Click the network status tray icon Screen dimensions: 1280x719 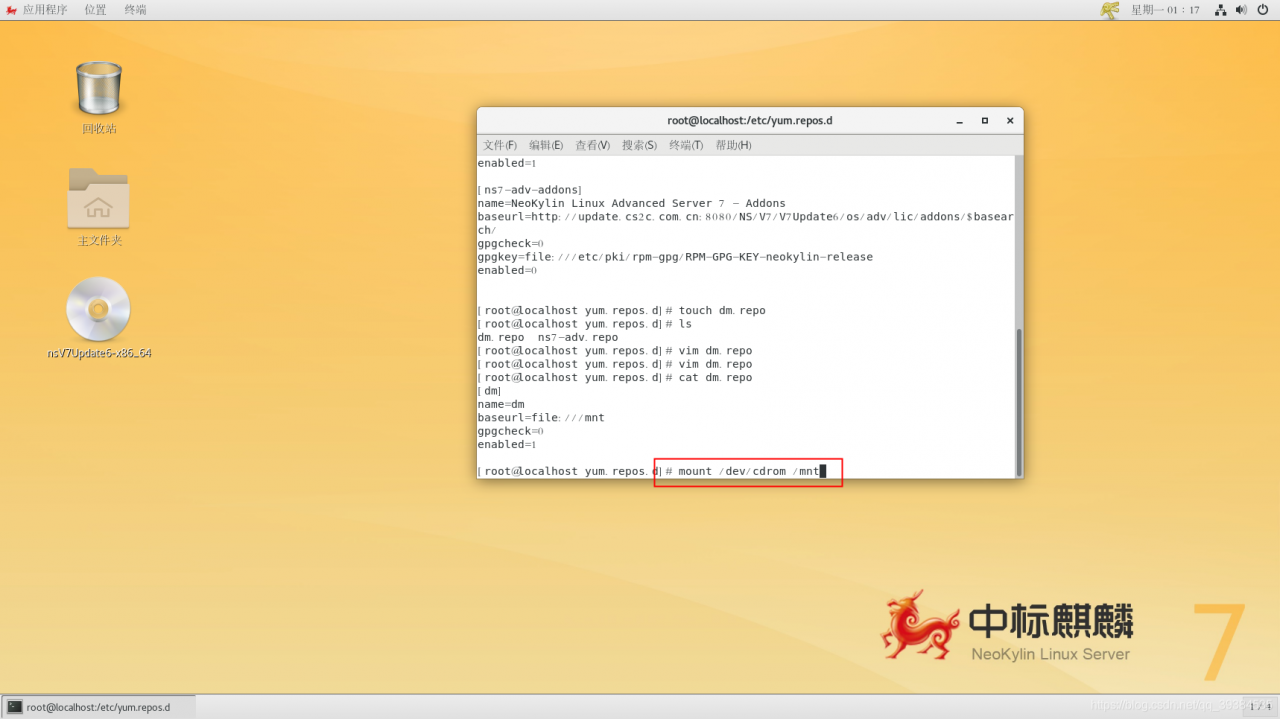click(x=1221, y=10)
